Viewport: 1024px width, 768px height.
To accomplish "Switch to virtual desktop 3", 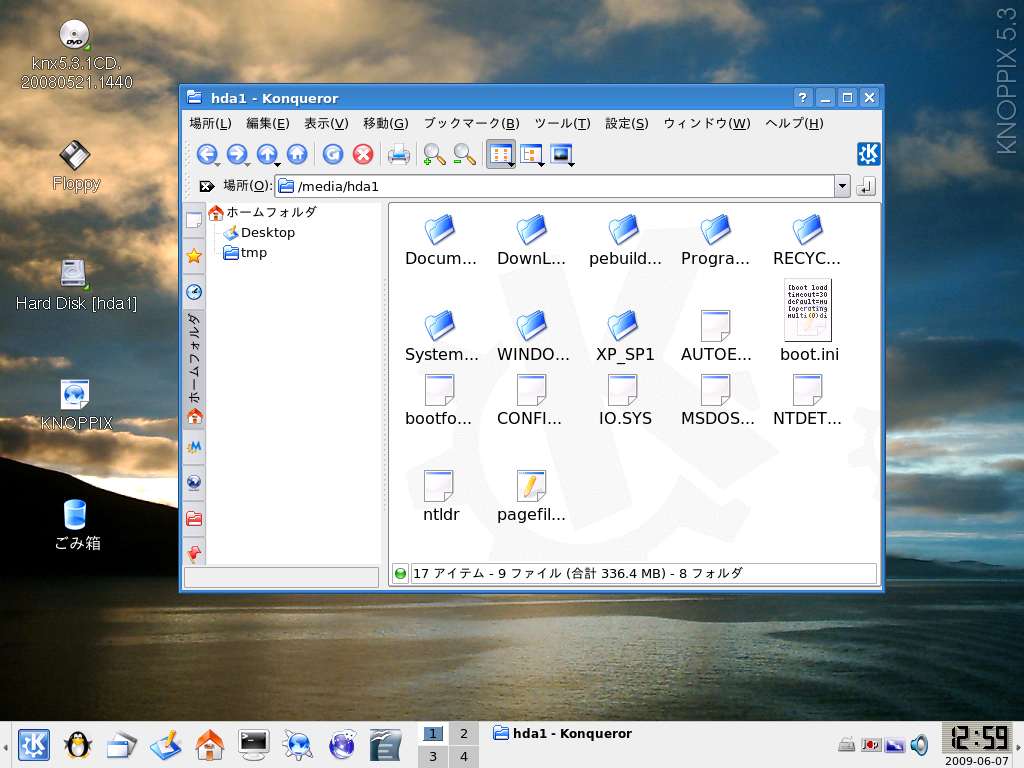I will (433, 756).
